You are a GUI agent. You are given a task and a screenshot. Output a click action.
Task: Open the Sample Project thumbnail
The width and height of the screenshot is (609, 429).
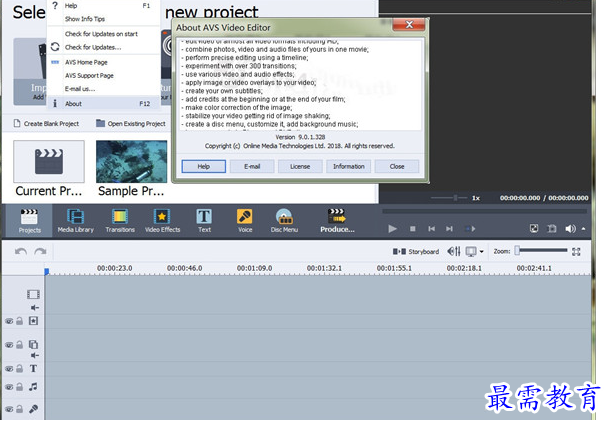[132, 162]
